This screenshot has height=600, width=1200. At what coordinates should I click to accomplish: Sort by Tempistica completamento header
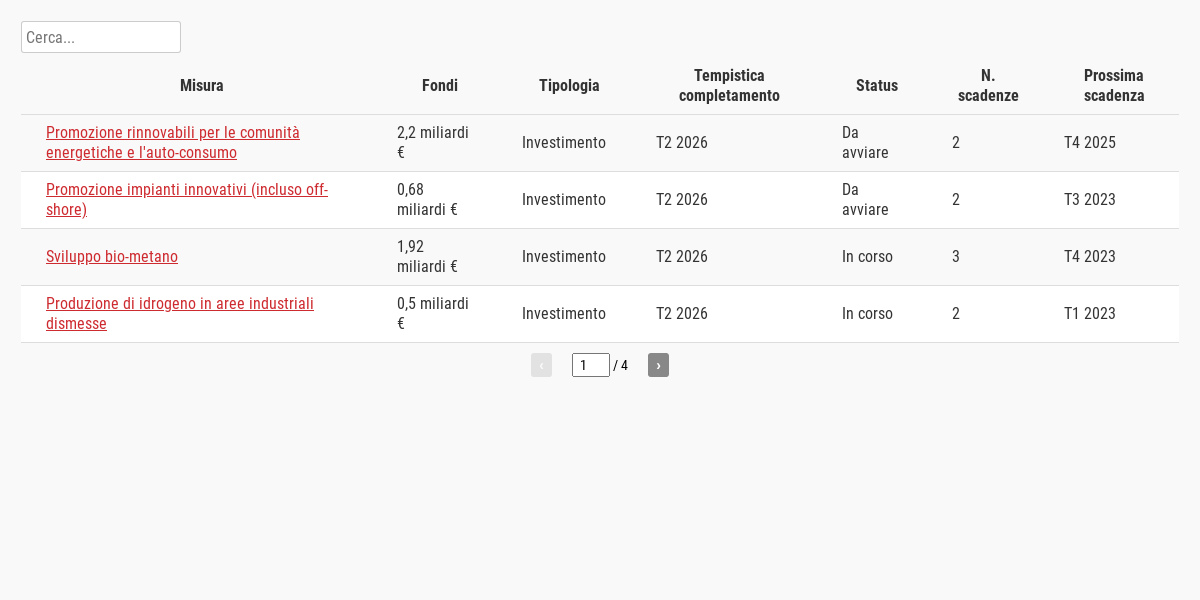pyautogui.click(x=729, y=85)
